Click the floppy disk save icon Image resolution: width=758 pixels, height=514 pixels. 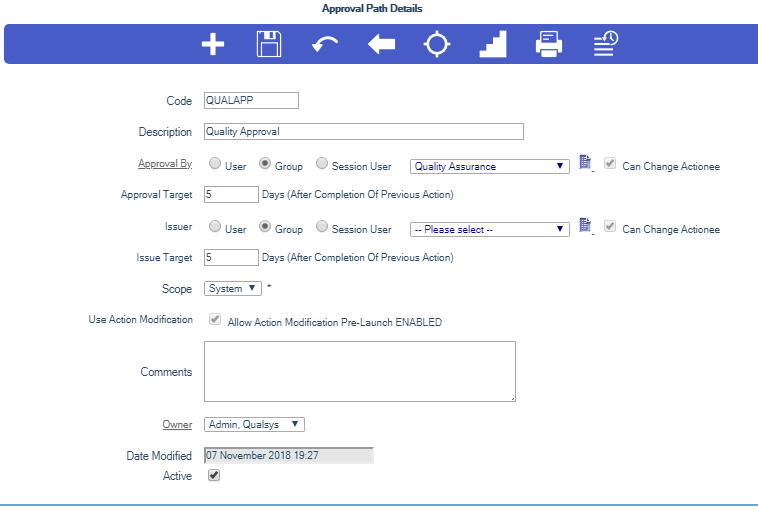[269, 45]
